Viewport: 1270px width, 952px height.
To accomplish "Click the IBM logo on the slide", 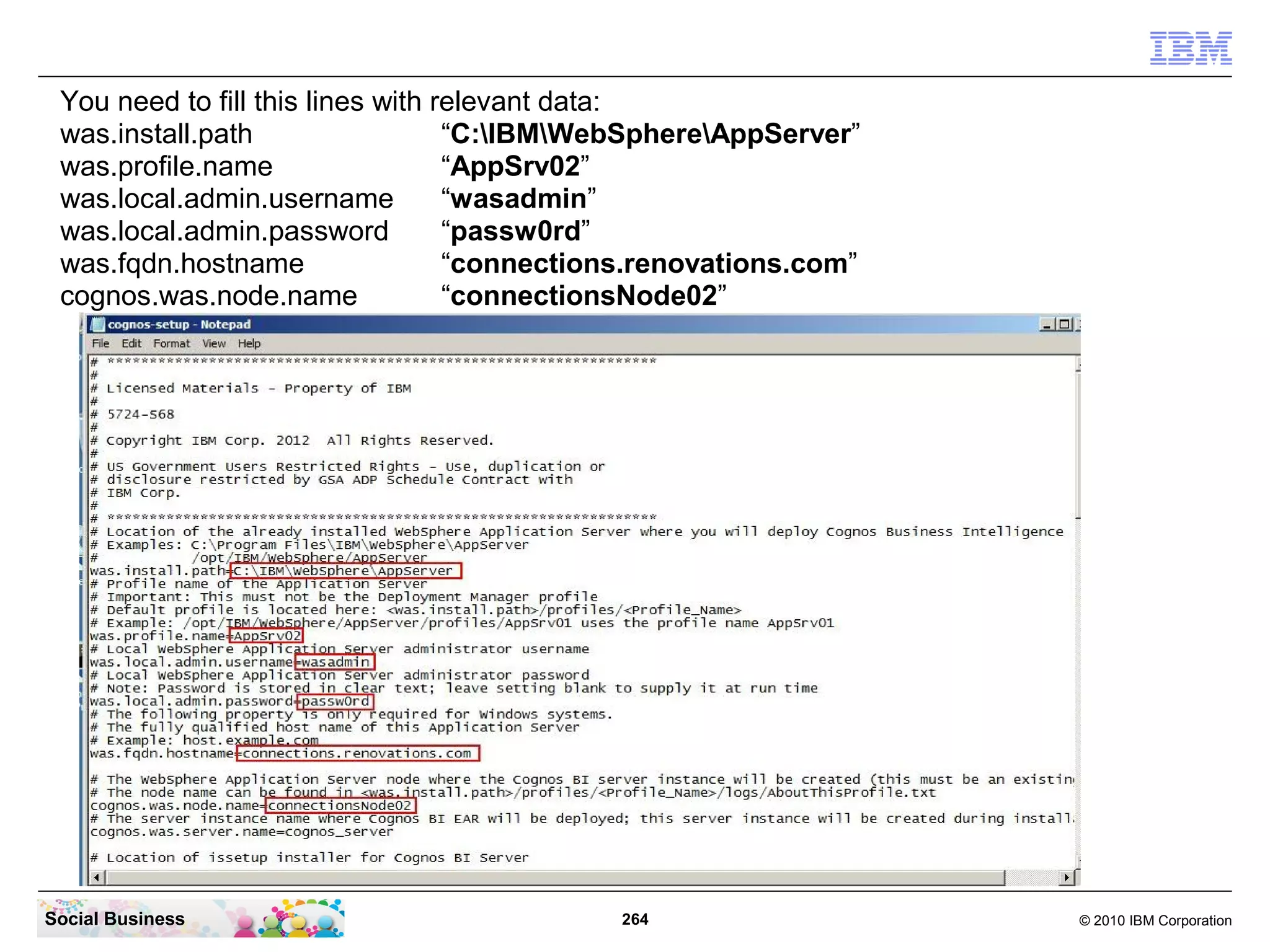I will [x=1191, y=48].
